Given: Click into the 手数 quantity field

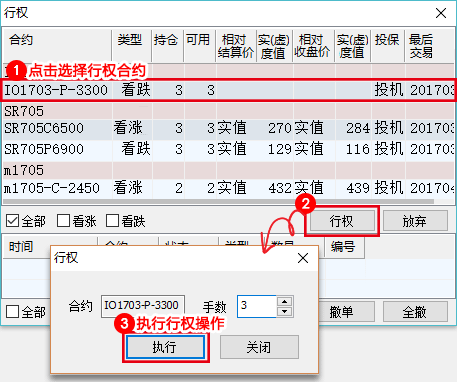Looking at the screenshot, I should click(257, 306).
